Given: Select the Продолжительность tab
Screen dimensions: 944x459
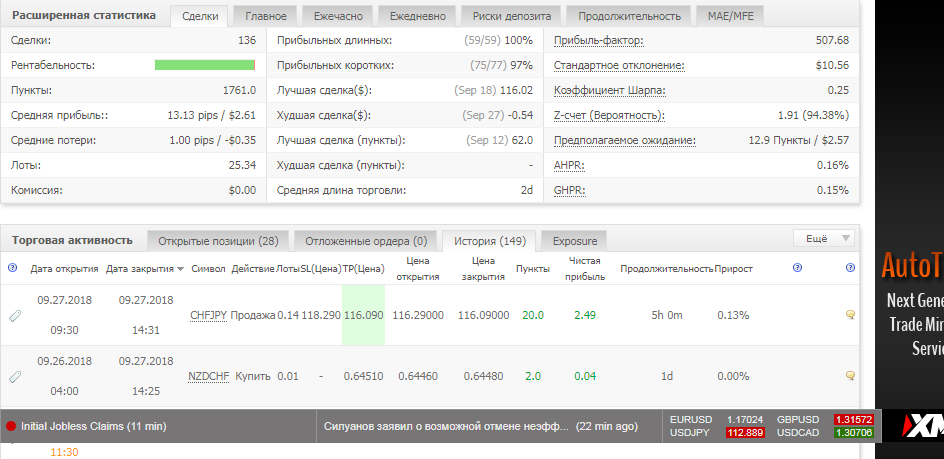Looking at the screenshot, I should tap(629, 16).
